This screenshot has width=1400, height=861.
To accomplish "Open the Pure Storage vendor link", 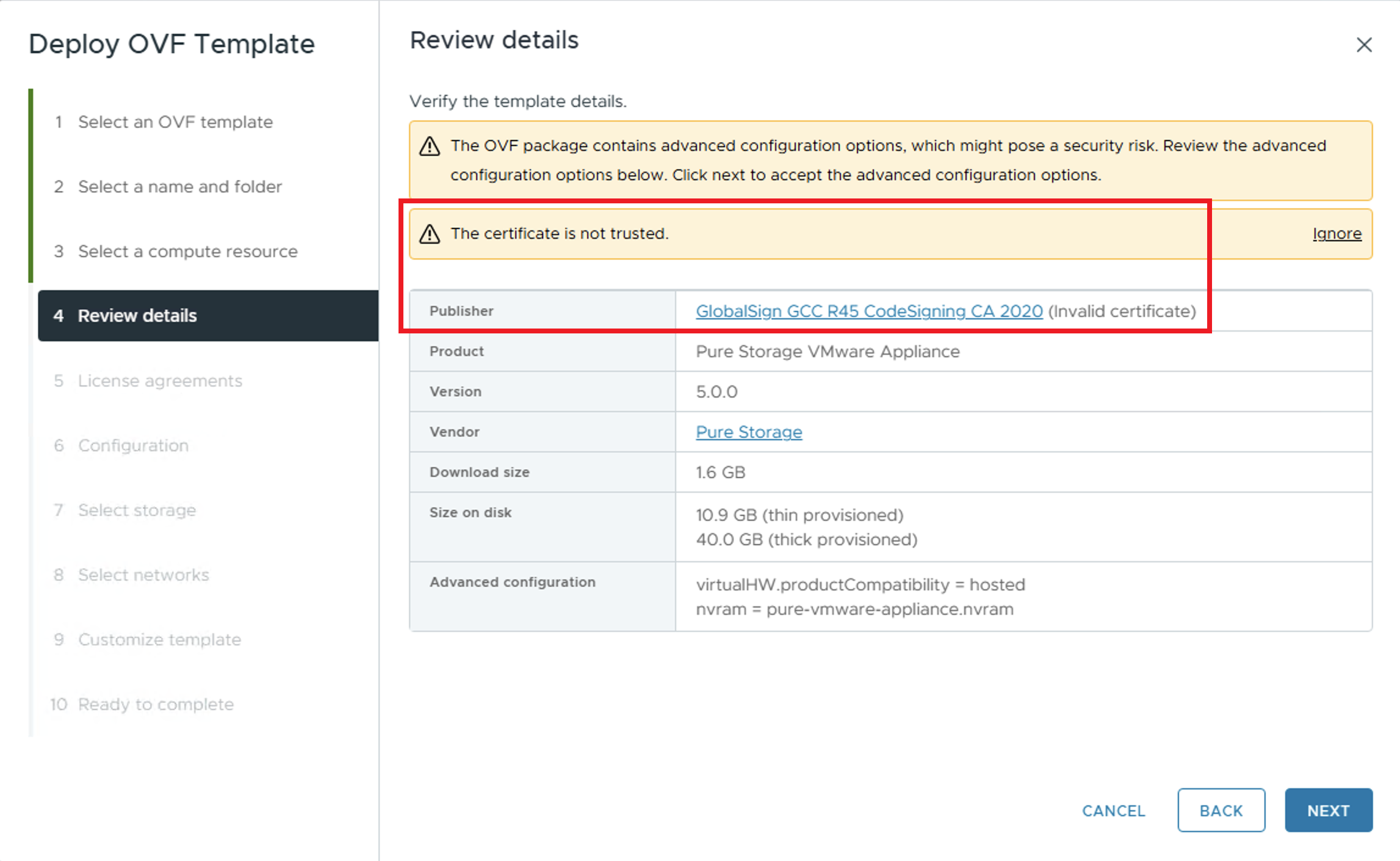I will 749,432.
